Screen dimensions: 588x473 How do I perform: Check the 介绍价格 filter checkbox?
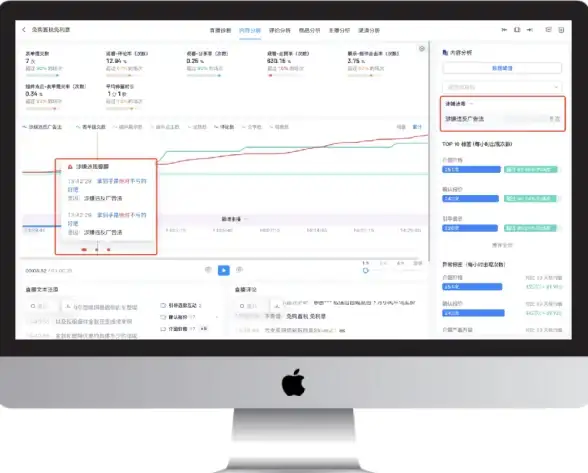click(163, 329)
